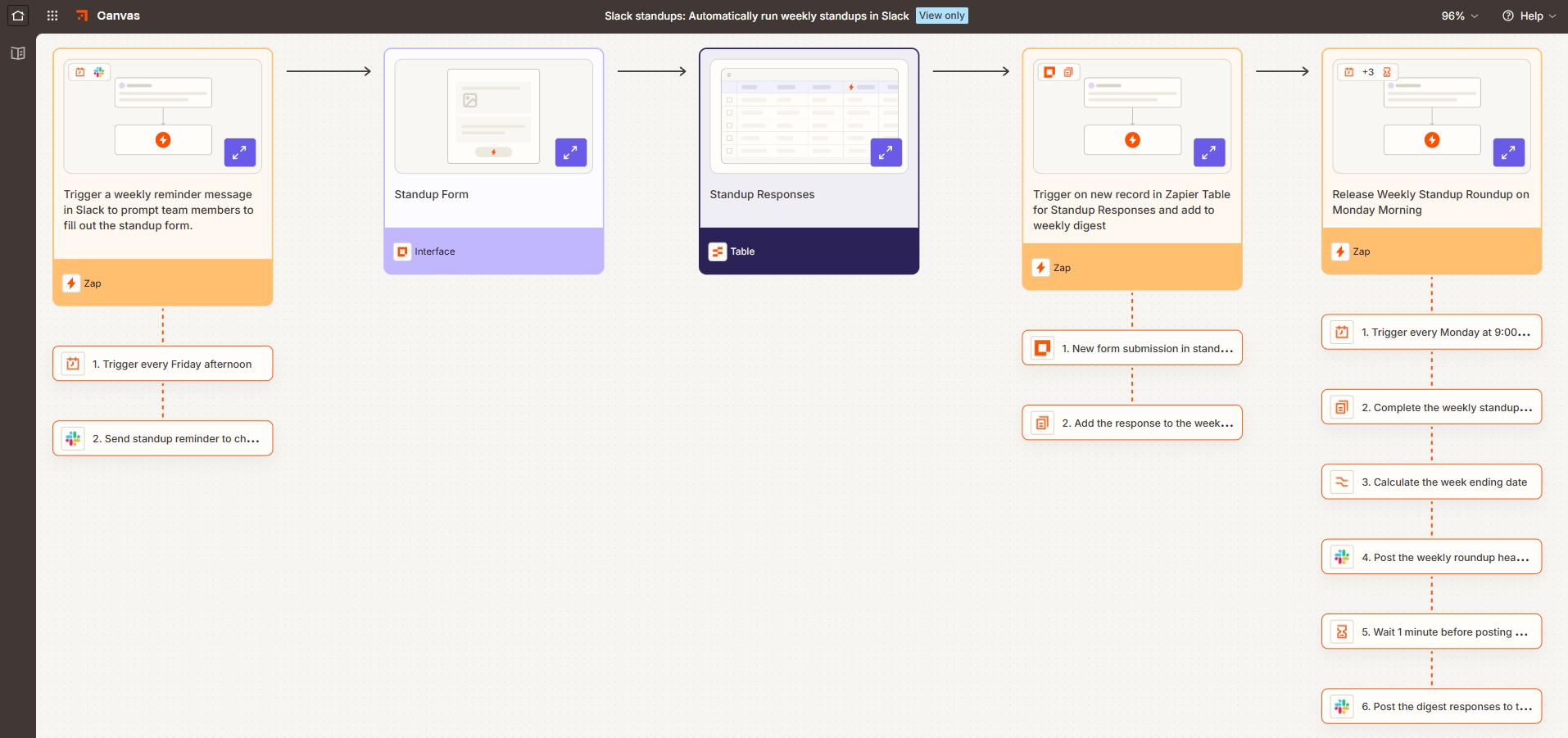The width and height of the screenshot is (1568, 738).
Task: Expand the Help dropdown menu
Action: [x=1529, y=16]
